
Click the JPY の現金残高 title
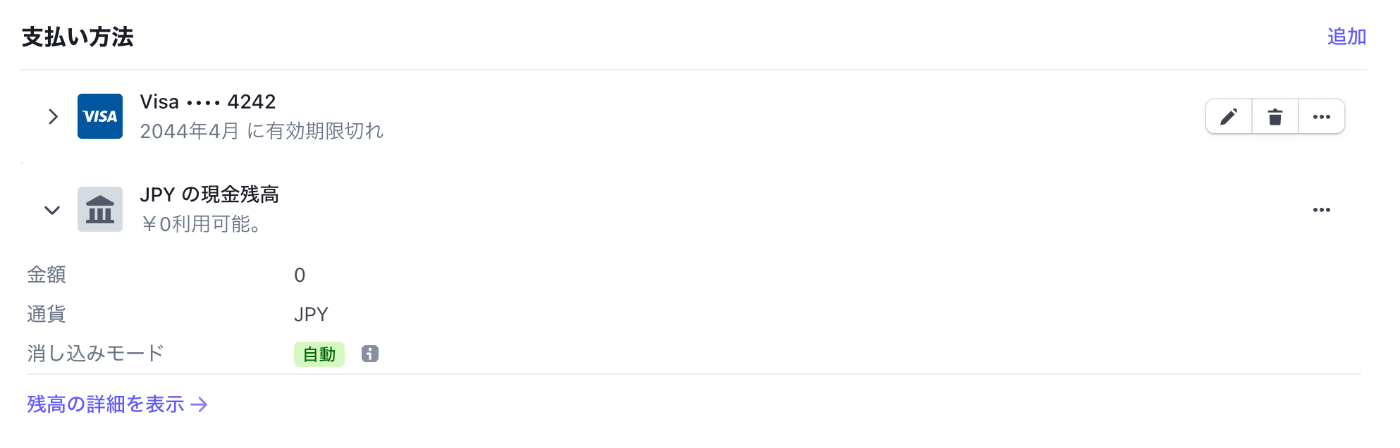209,195
